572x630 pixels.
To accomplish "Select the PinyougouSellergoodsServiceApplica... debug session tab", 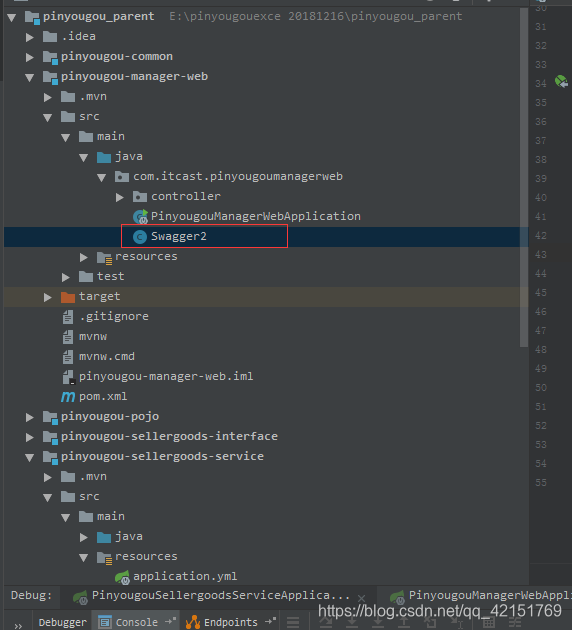I will [x=220, y=595].
